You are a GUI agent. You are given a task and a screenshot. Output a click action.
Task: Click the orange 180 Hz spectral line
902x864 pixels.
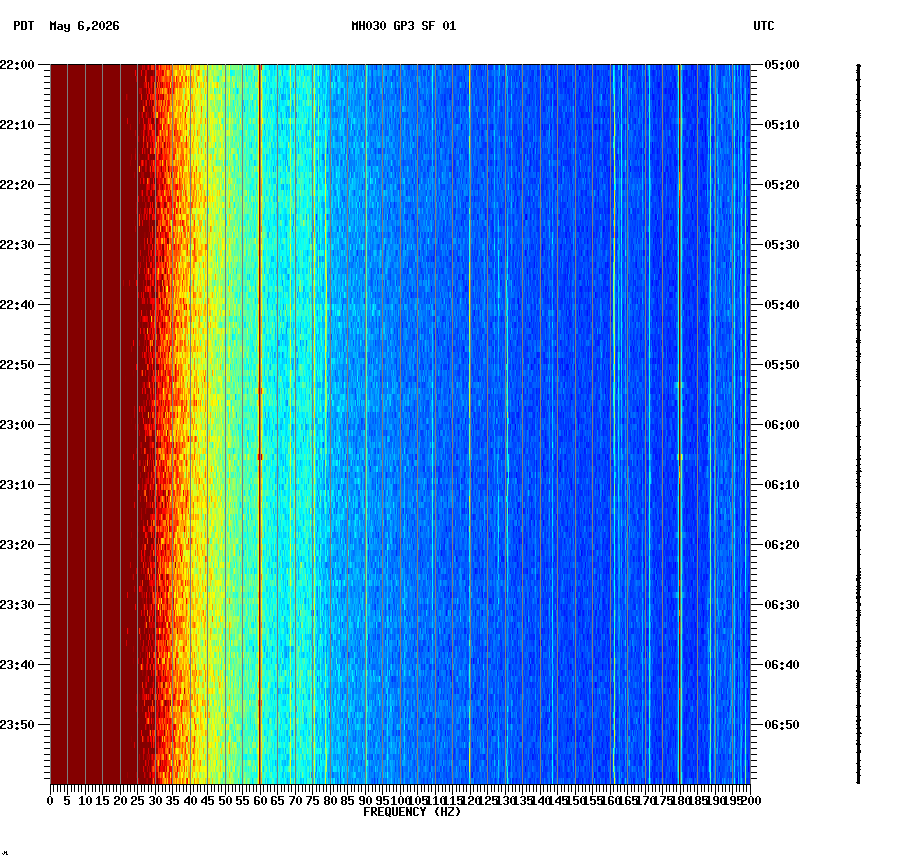click(x=680, y=424)
